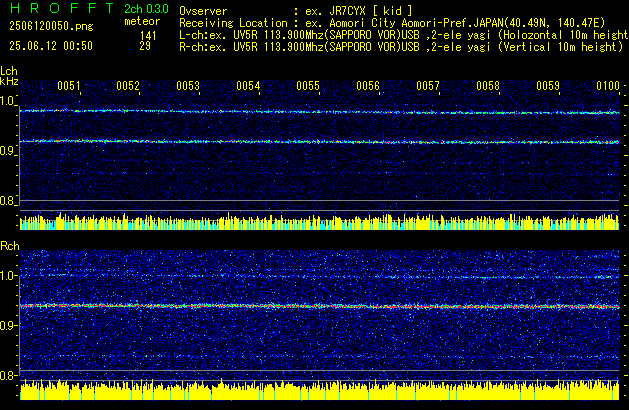Click the Lch 0.9 frequency label
Image resolution: width=629 pixels, height=410 pixels.
(8, 151)
